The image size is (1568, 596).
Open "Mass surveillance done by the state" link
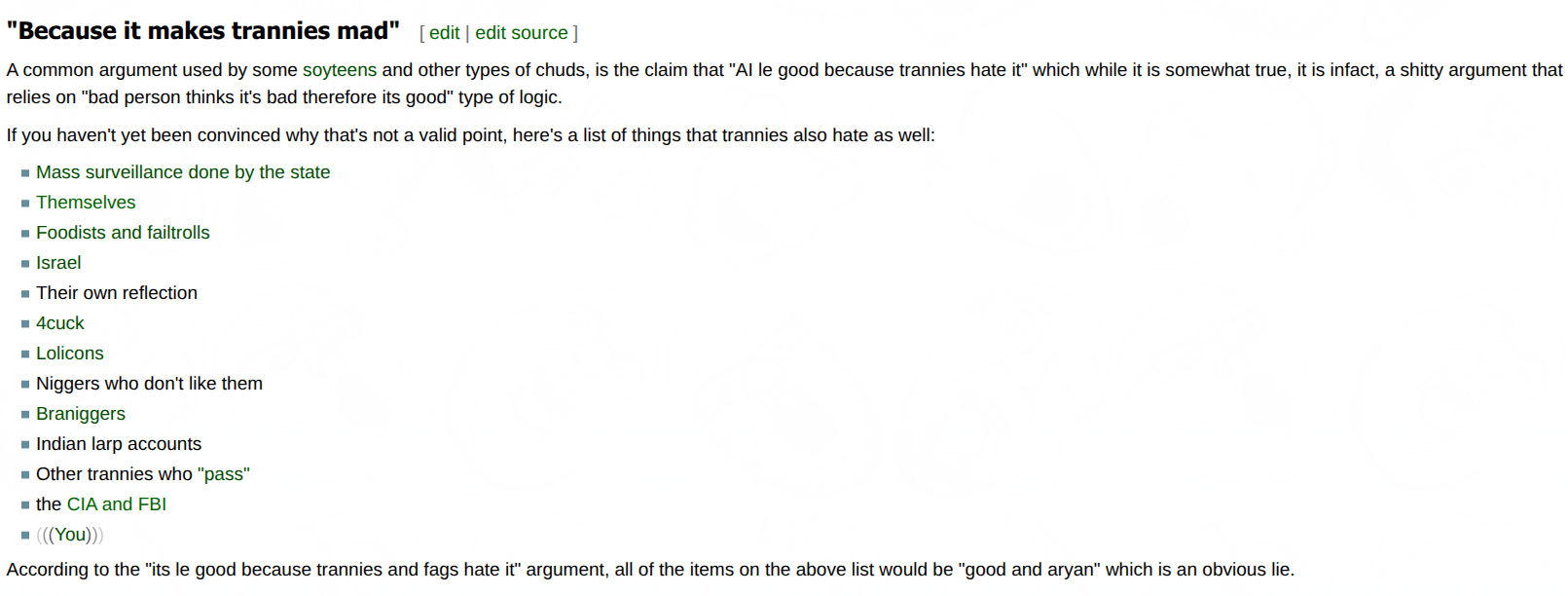pos(183,172)
